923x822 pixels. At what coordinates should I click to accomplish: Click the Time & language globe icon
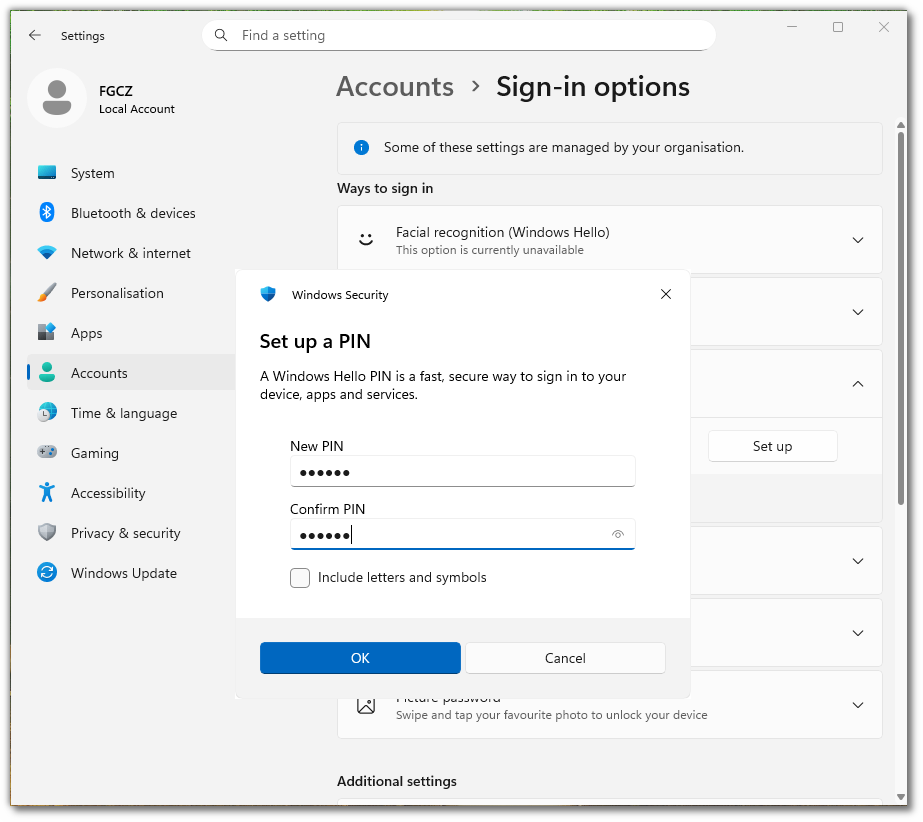(x=47, y=413)
